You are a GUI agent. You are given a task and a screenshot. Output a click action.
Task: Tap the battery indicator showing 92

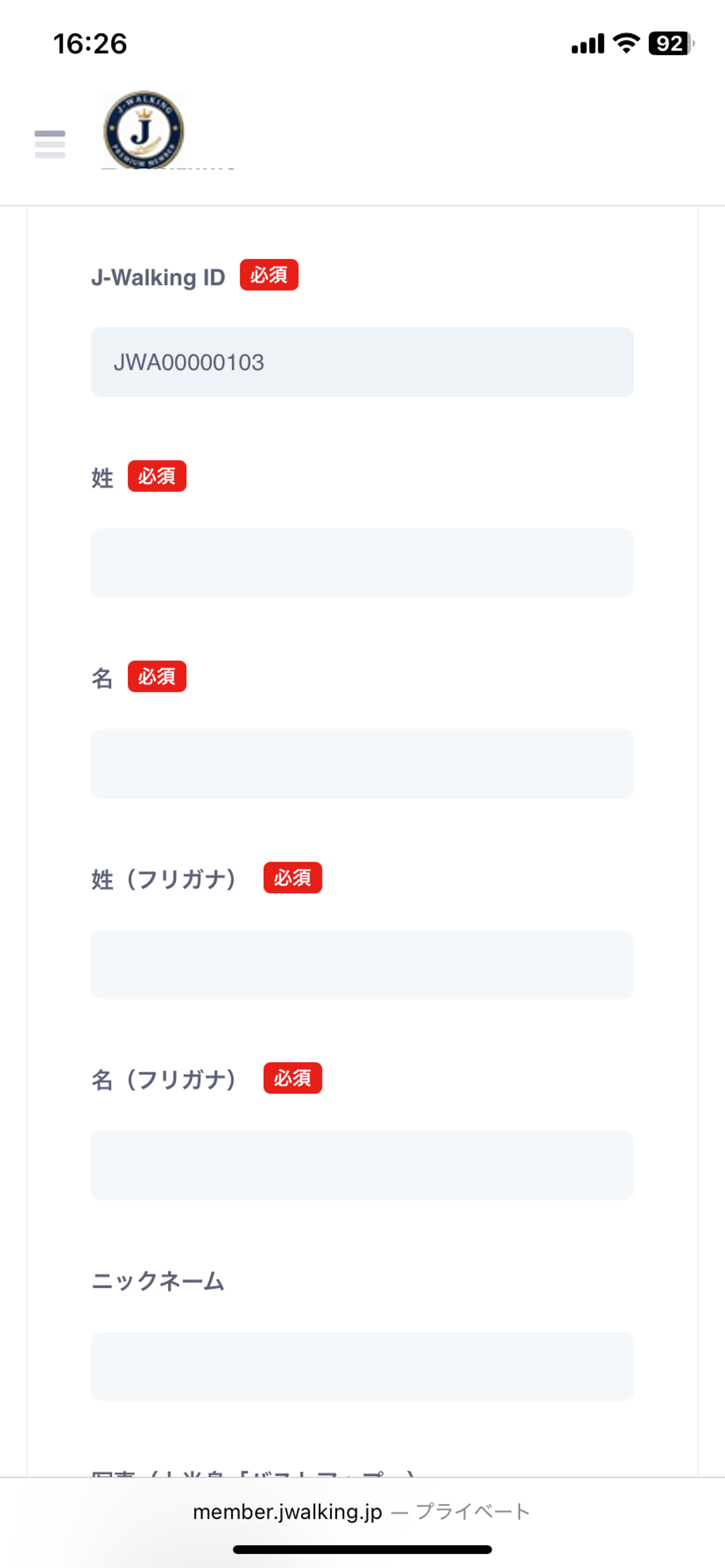[x=671, y=44]
